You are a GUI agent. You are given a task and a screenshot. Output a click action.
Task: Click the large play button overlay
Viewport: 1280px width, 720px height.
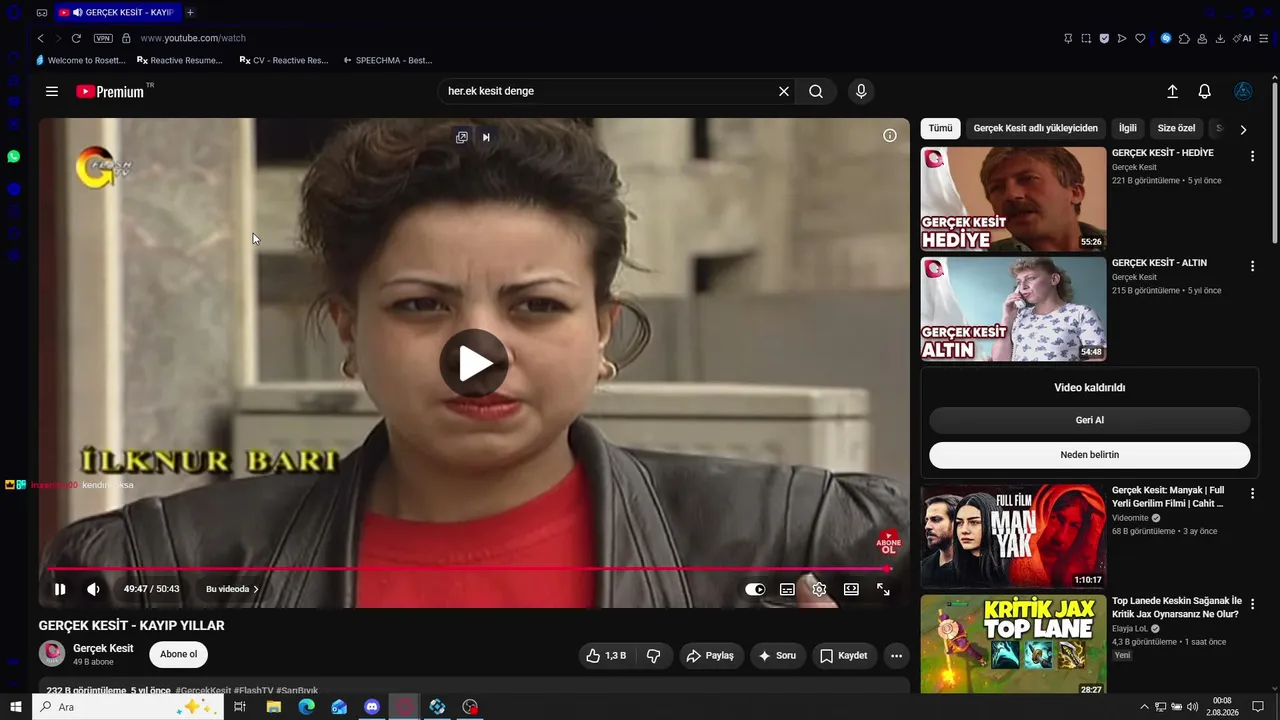[474, 363]
